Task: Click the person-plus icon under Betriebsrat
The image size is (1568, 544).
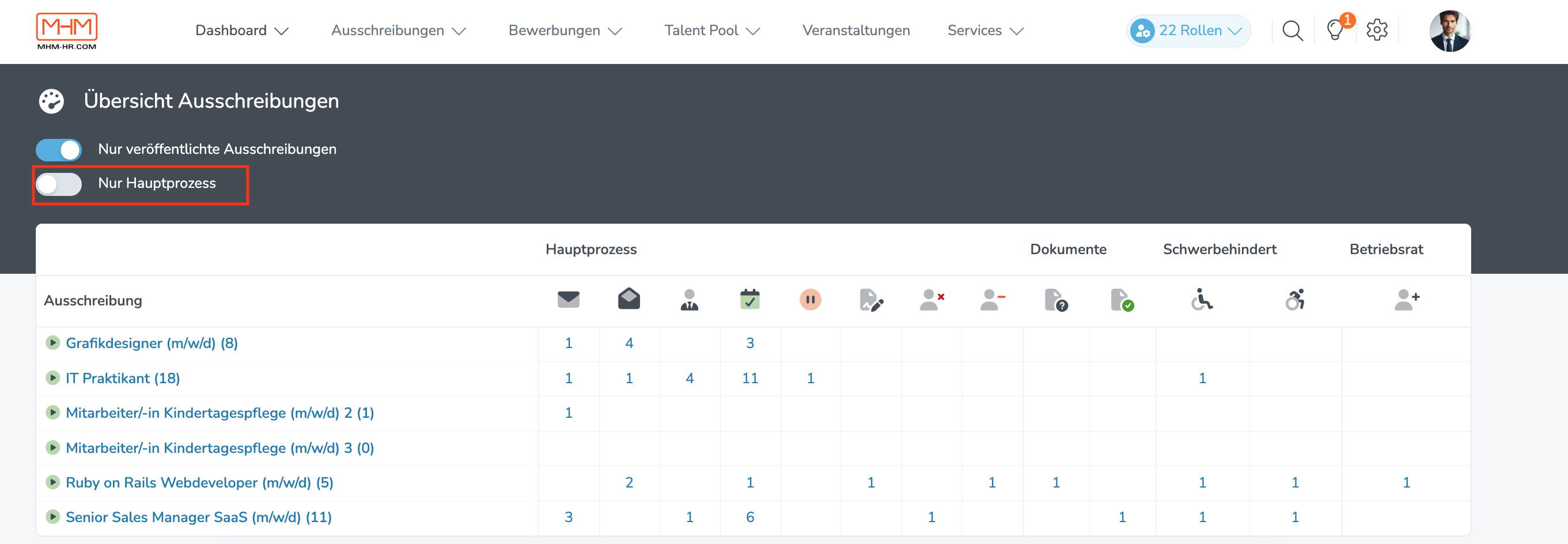Action: click(1407, 300)
